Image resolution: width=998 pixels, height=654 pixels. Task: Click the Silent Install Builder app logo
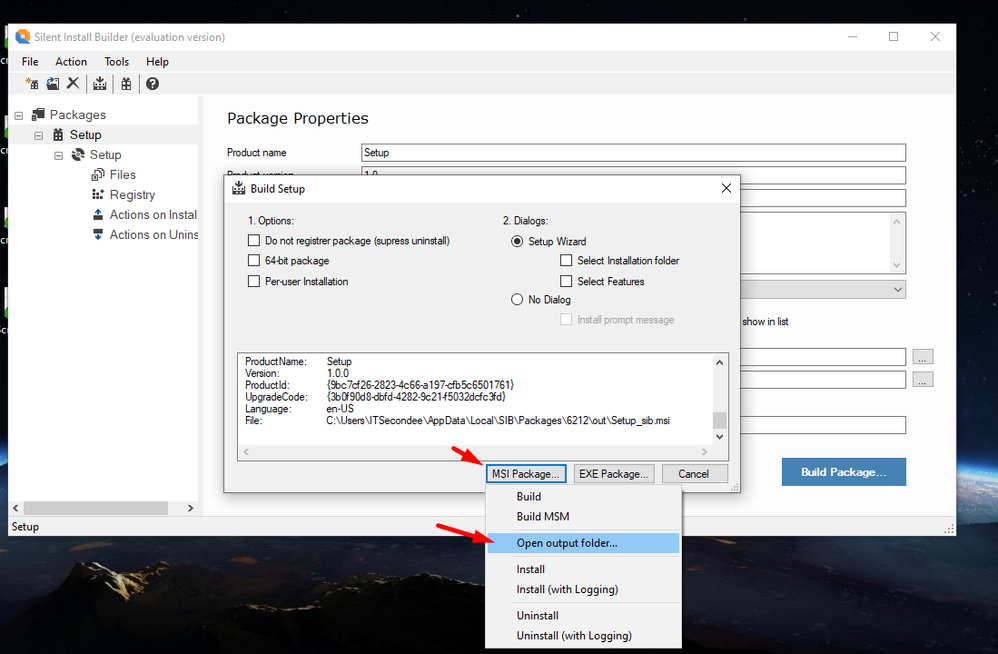tap(23, 37)
